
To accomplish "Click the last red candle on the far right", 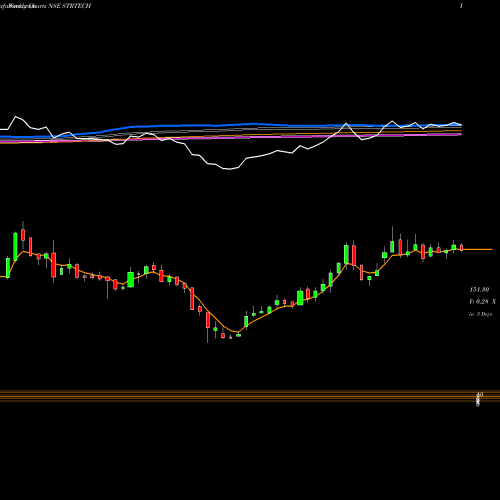I will click(x=461, y=248).
